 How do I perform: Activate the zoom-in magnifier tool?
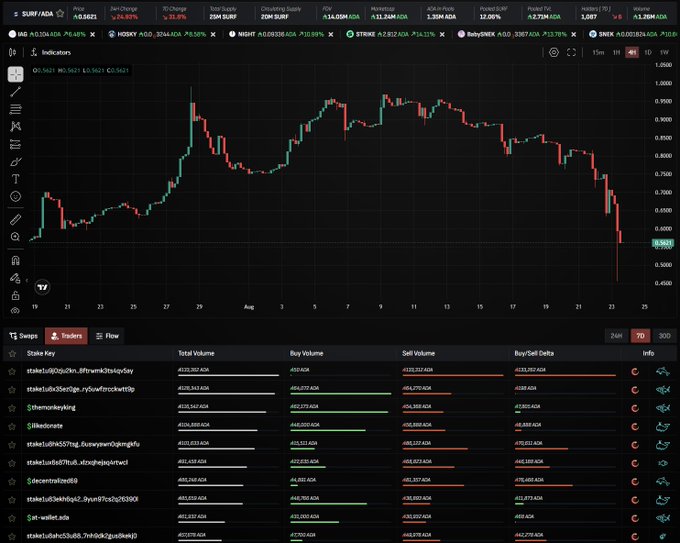16,237
